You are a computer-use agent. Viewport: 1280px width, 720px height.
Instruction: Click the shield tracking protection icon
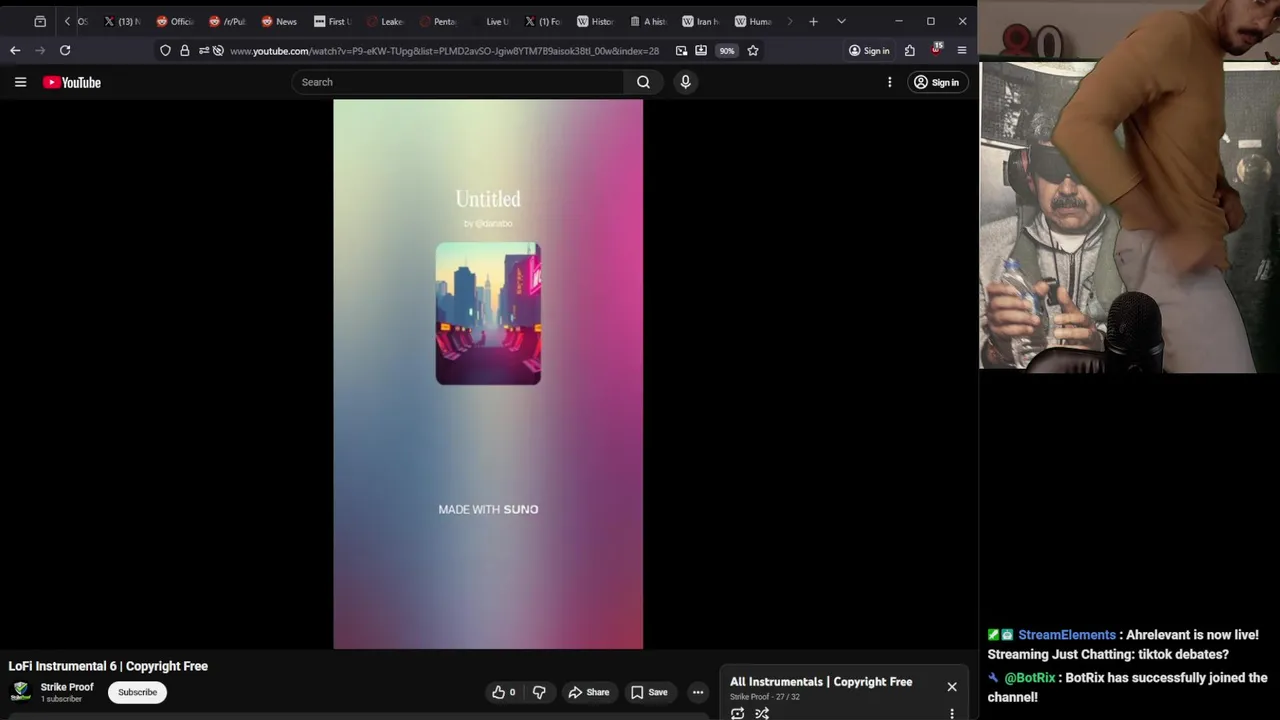(x=165, y=50)
